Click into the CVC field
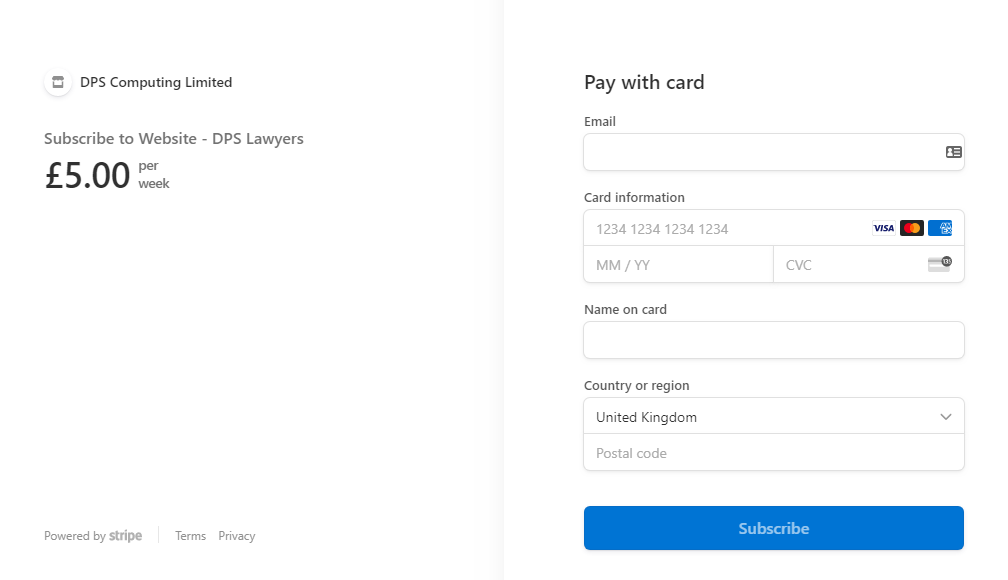This screenshot has width=1008, height=580. [868, 264]
